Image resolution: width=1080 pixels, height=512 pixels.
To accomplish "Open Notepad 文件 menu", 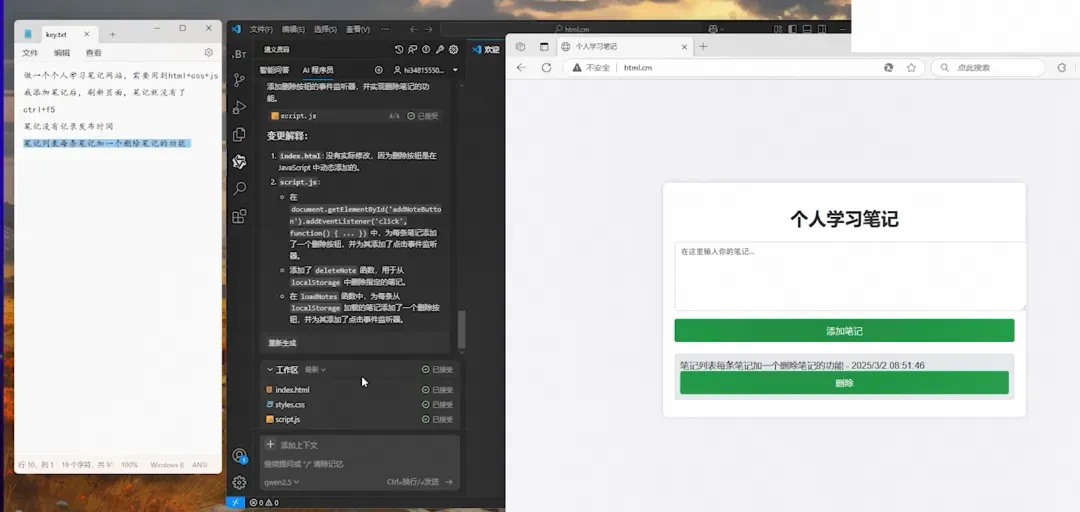I will 30,52.
